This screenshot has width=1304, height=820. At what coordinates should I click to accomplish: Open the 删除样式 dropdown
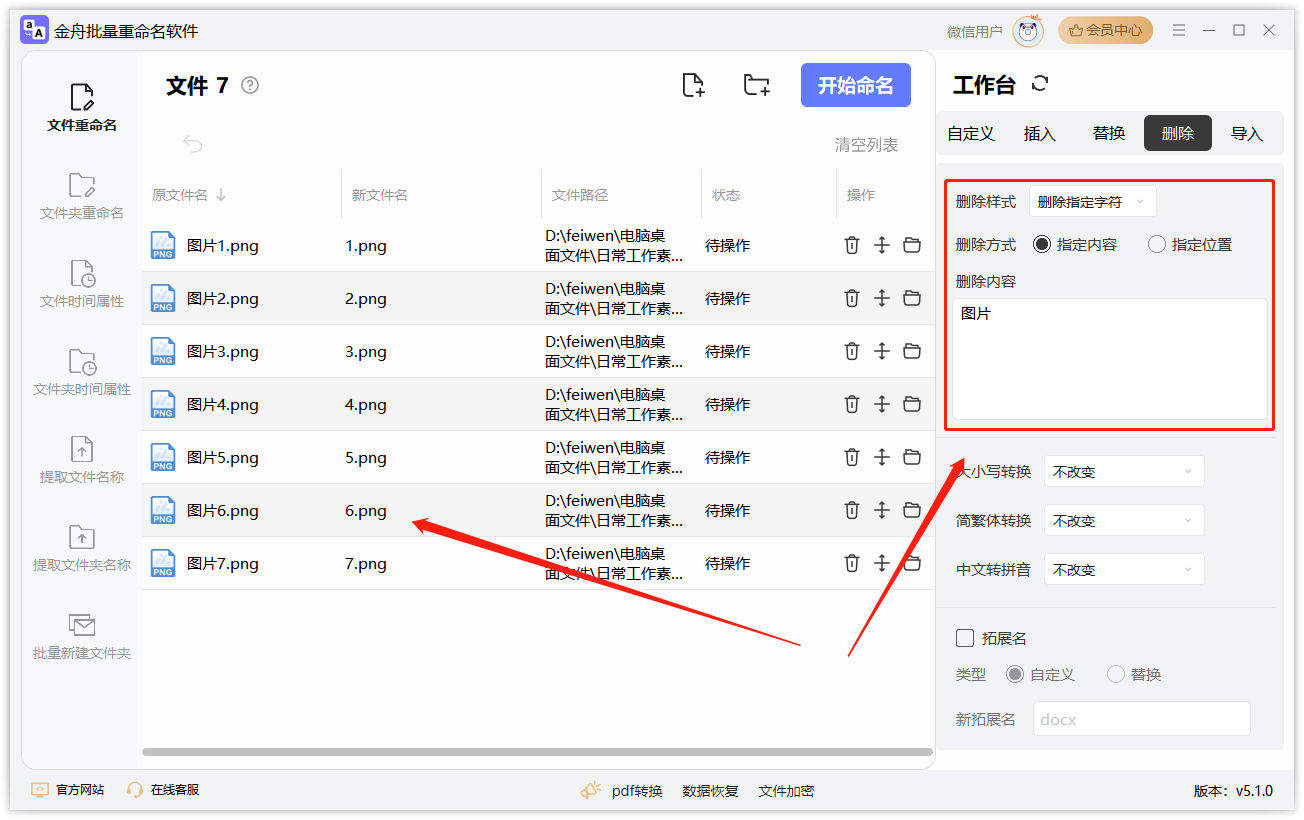pos(1092,202)
